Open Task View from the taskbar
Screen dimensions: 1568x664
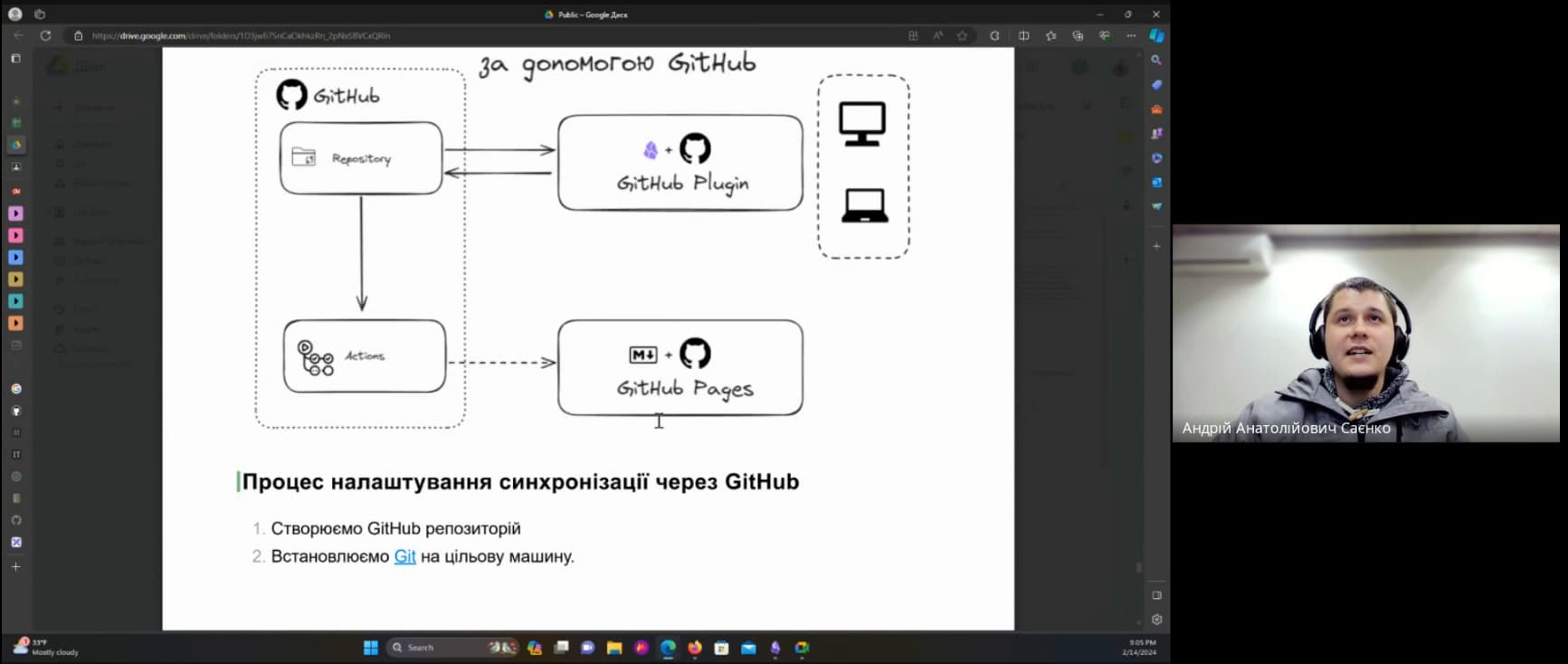tap(561, 648)
